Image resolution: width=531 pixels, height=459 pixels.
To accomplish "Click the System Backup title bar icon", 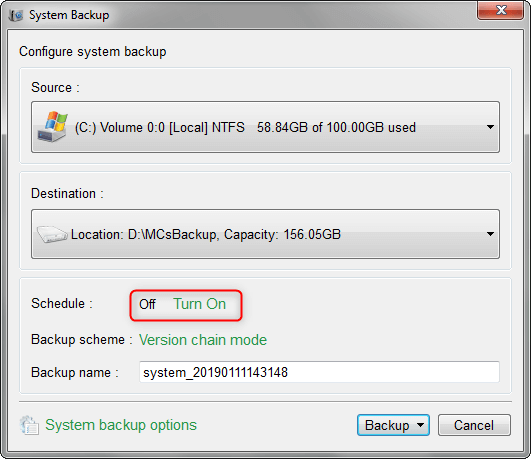I will (16, 15).
